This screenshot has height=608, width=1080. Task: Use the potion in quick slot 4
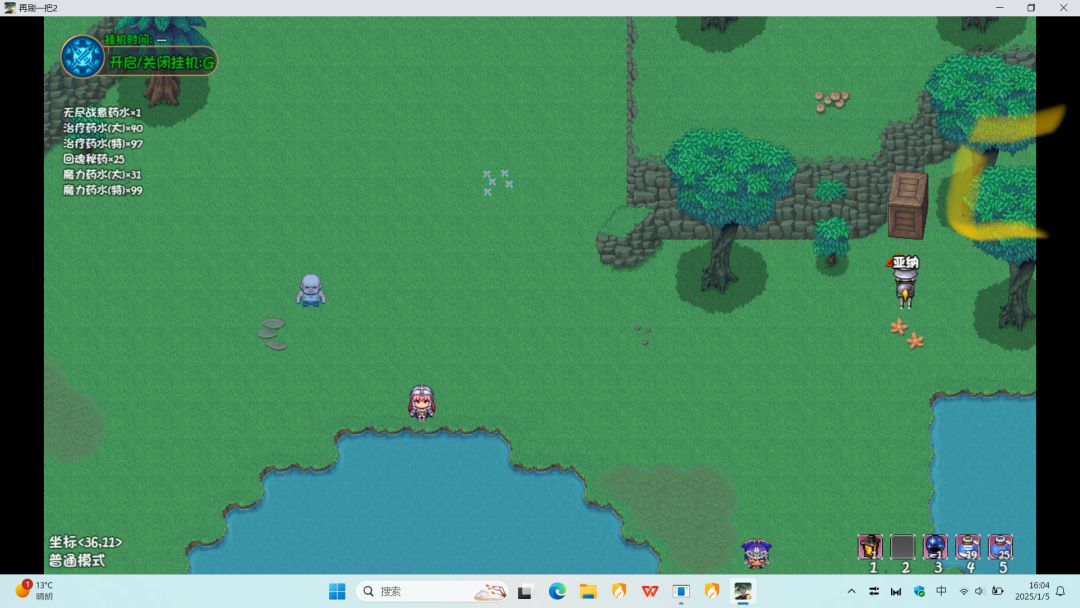coord(968,547)
